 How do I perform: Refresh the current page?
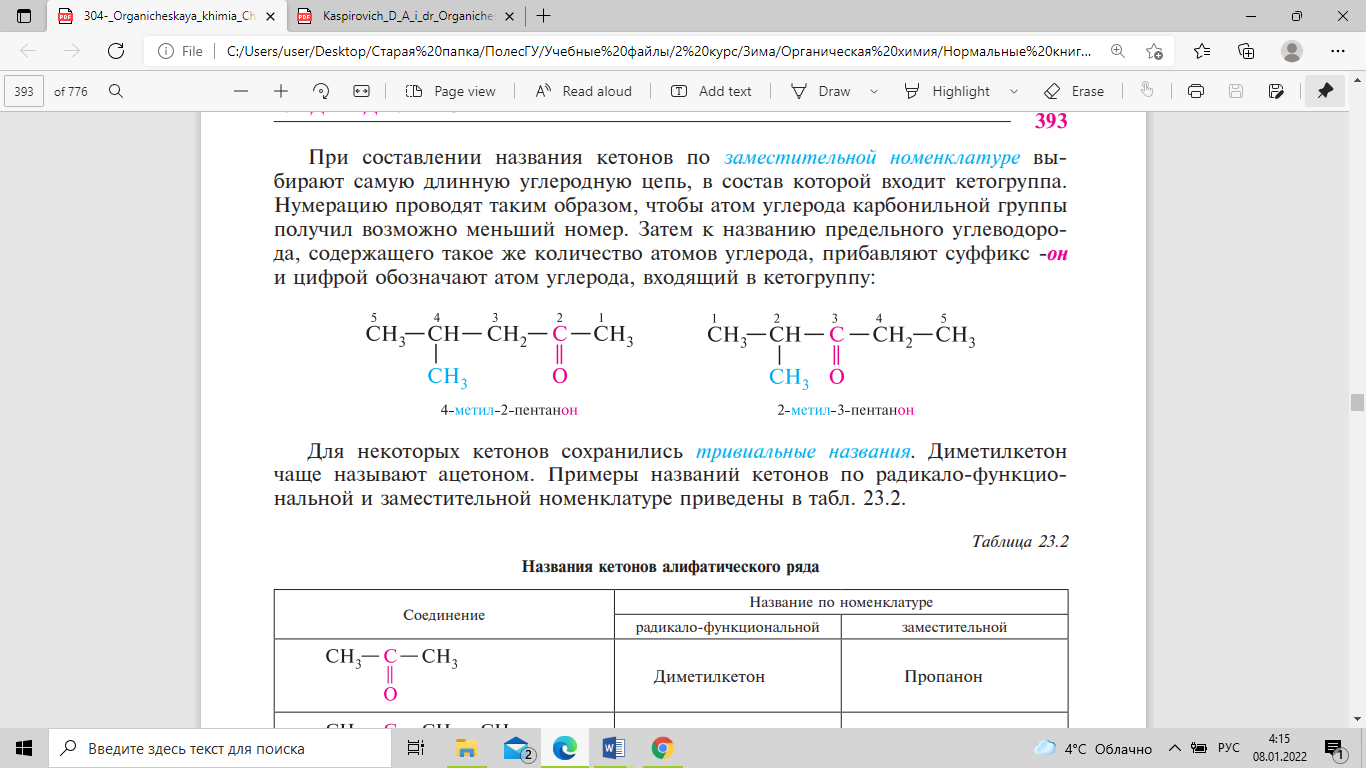(x=116, y=51)
